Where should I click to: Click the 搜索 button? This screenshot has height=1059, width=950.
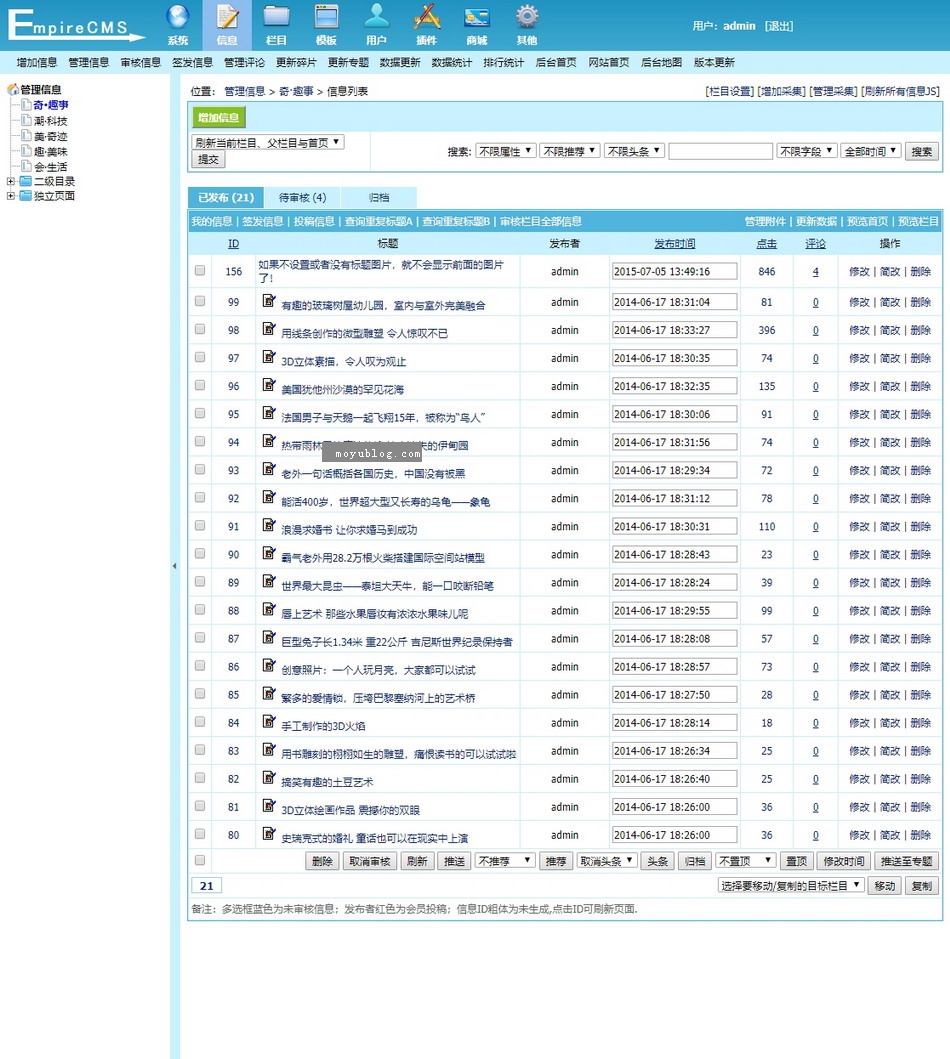tap(922, 152)
